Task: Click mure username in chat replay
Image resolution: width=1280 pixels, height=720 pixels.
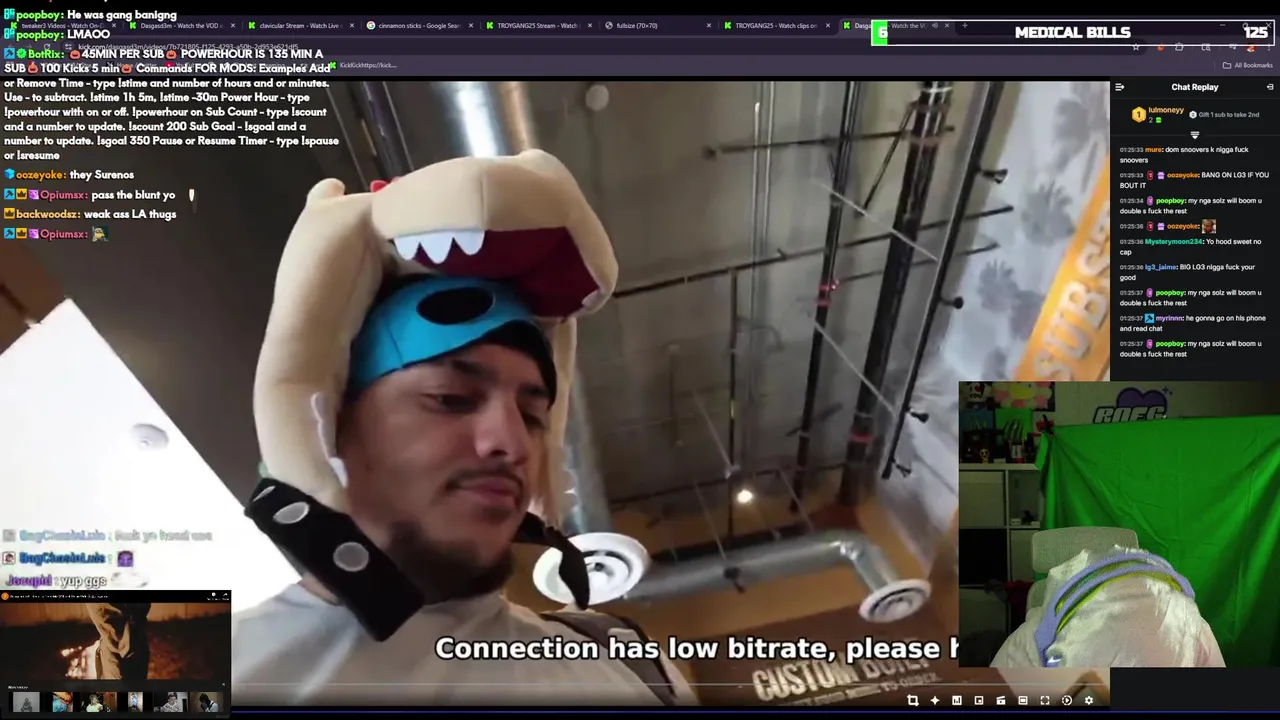Action: coord(1154,149)
